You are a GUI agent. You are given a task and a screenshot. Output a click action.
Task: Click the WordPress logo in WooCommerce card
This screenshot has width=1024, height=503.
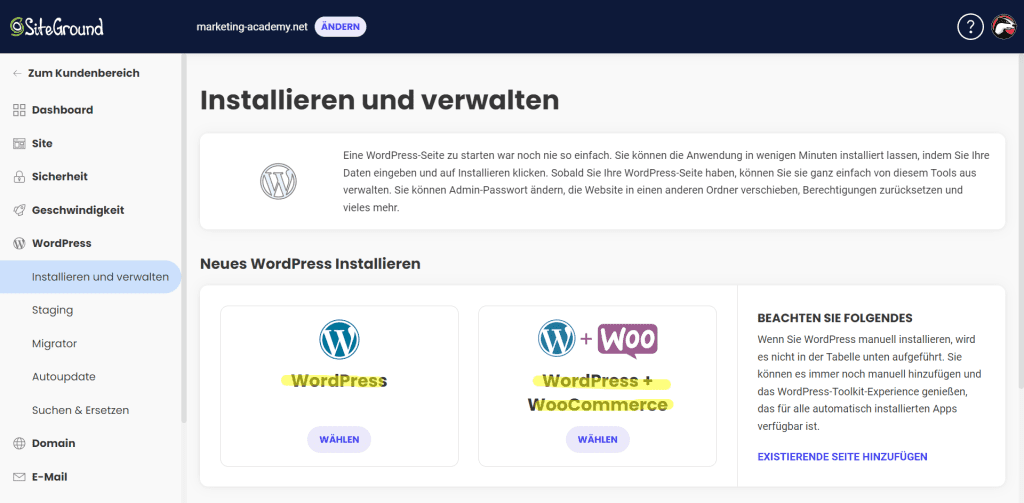pos(556,338)
